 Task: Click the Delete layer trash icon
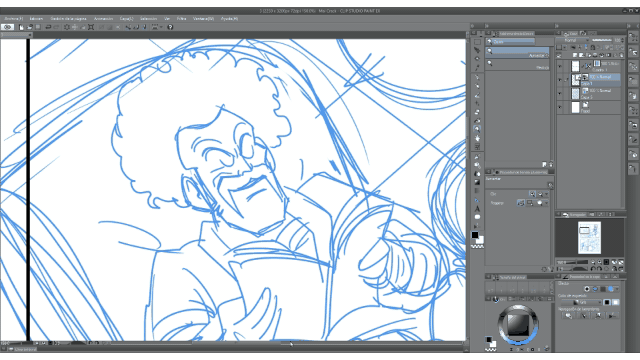tap(622, 55)
